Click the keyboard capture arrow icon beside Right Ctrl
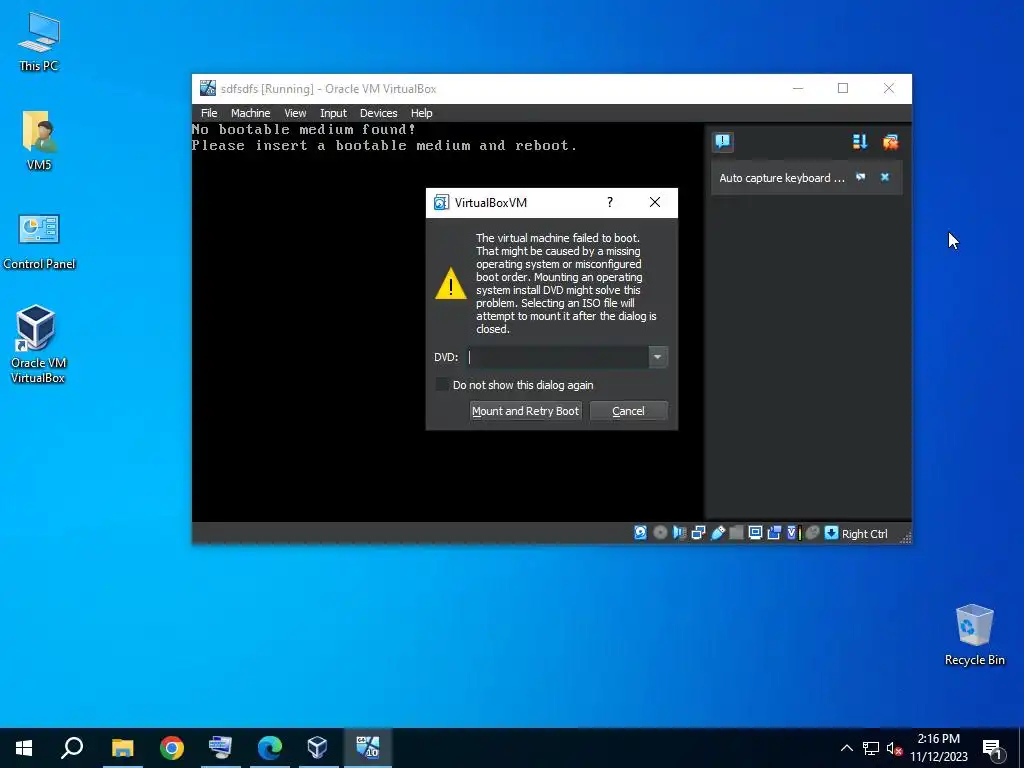1024x768 pixels. click(831, 533)
